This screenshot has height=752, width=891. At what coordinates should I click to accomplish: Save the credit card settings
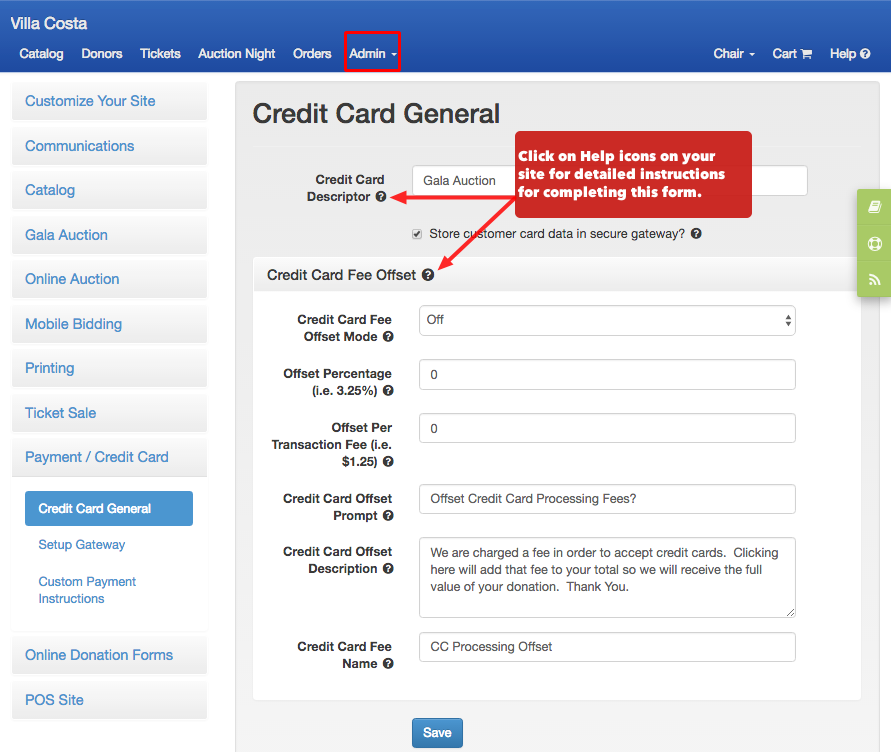pos(438,733)
